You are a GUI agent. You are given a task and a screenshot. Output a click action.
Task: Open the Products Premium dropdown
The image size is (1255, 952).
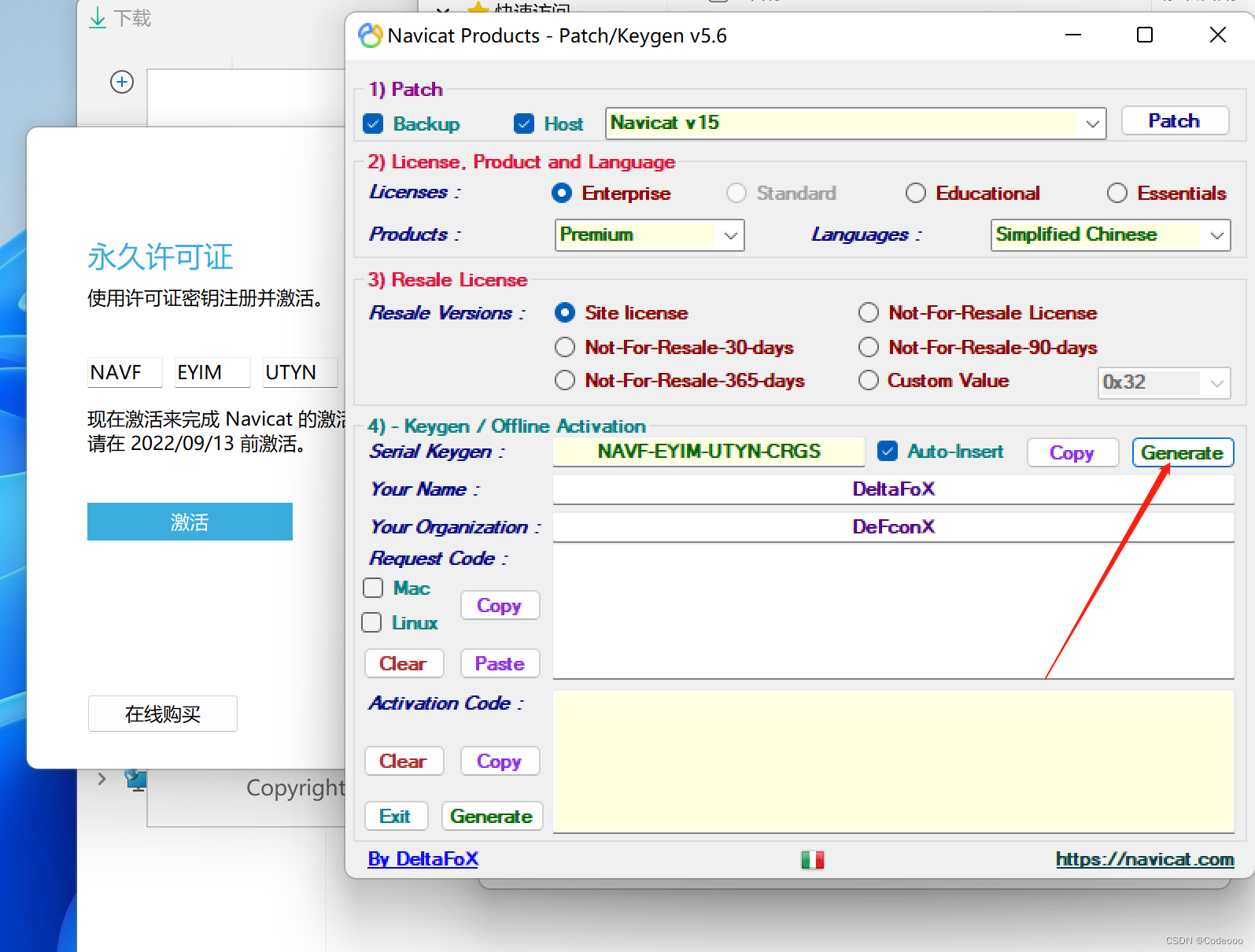tap(649, 234)
